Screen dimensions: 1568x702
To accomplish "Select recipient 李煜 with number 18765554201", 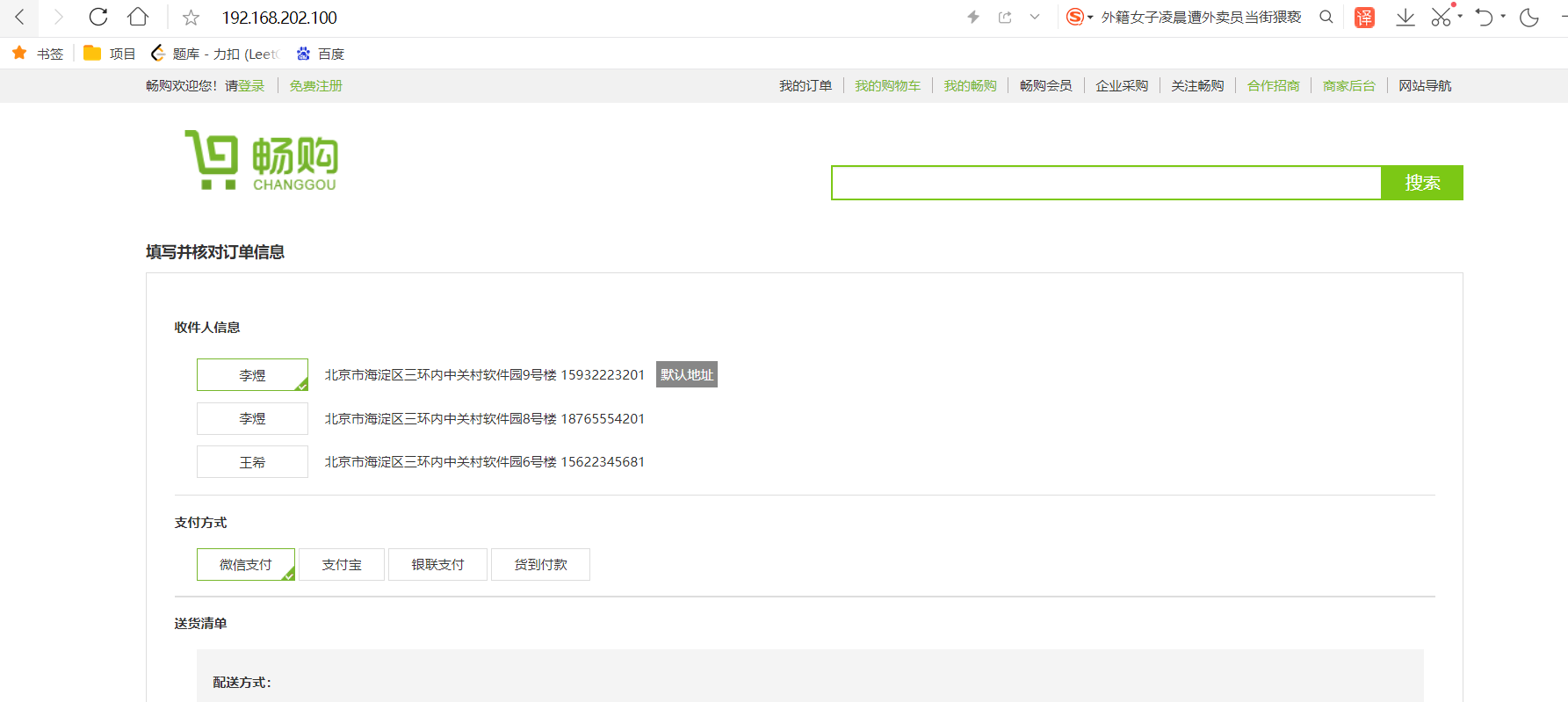I will coord(252,418).
